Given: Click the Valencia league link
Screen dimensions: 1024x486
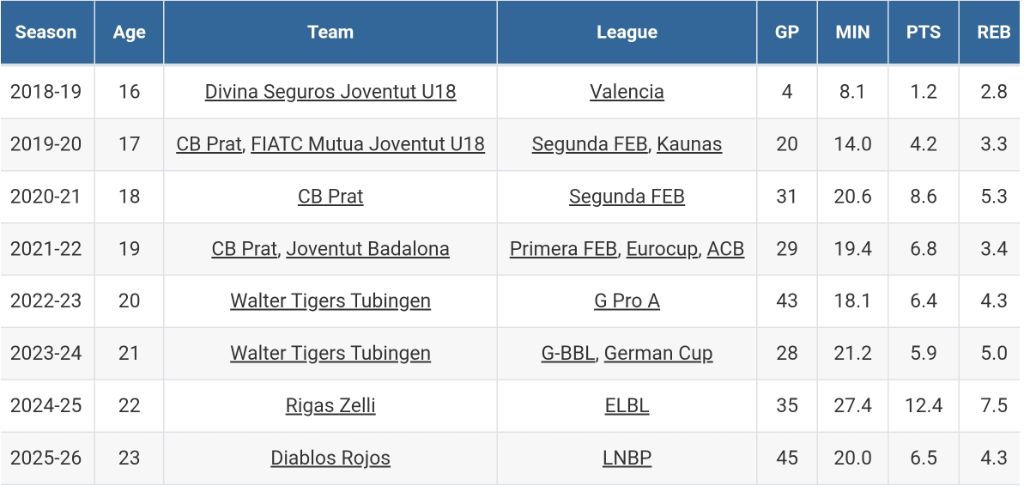Looking at the screenshot, I should coord(627,92).
